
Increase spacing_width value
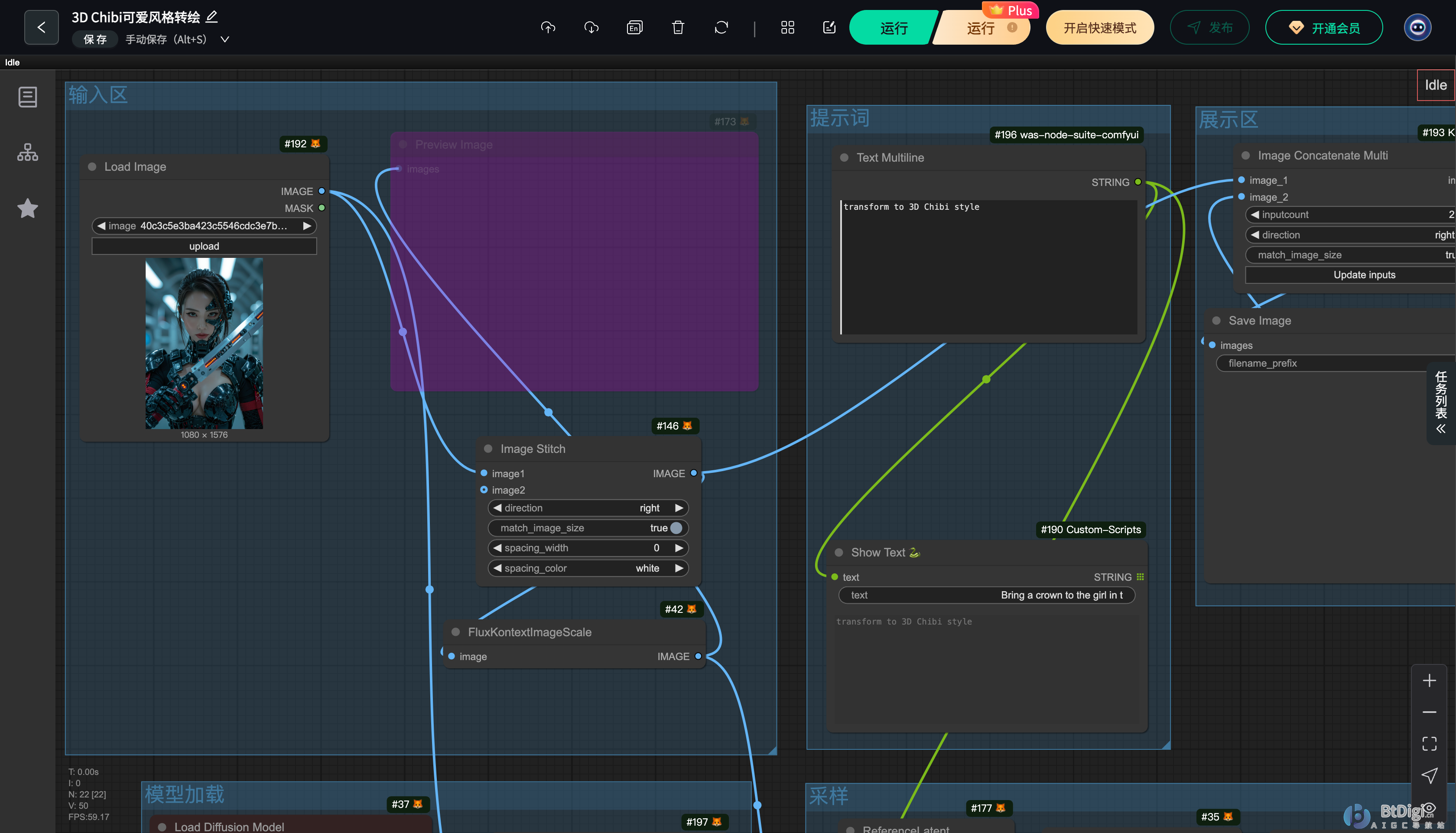tap(679, 547)
